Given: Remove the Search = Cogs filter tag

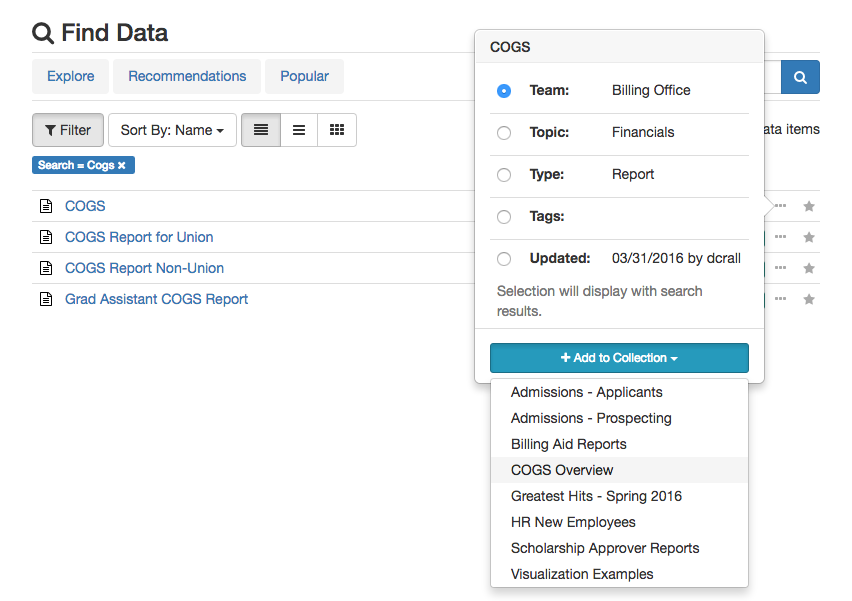Looking at the screenshot, I should 122,165.
